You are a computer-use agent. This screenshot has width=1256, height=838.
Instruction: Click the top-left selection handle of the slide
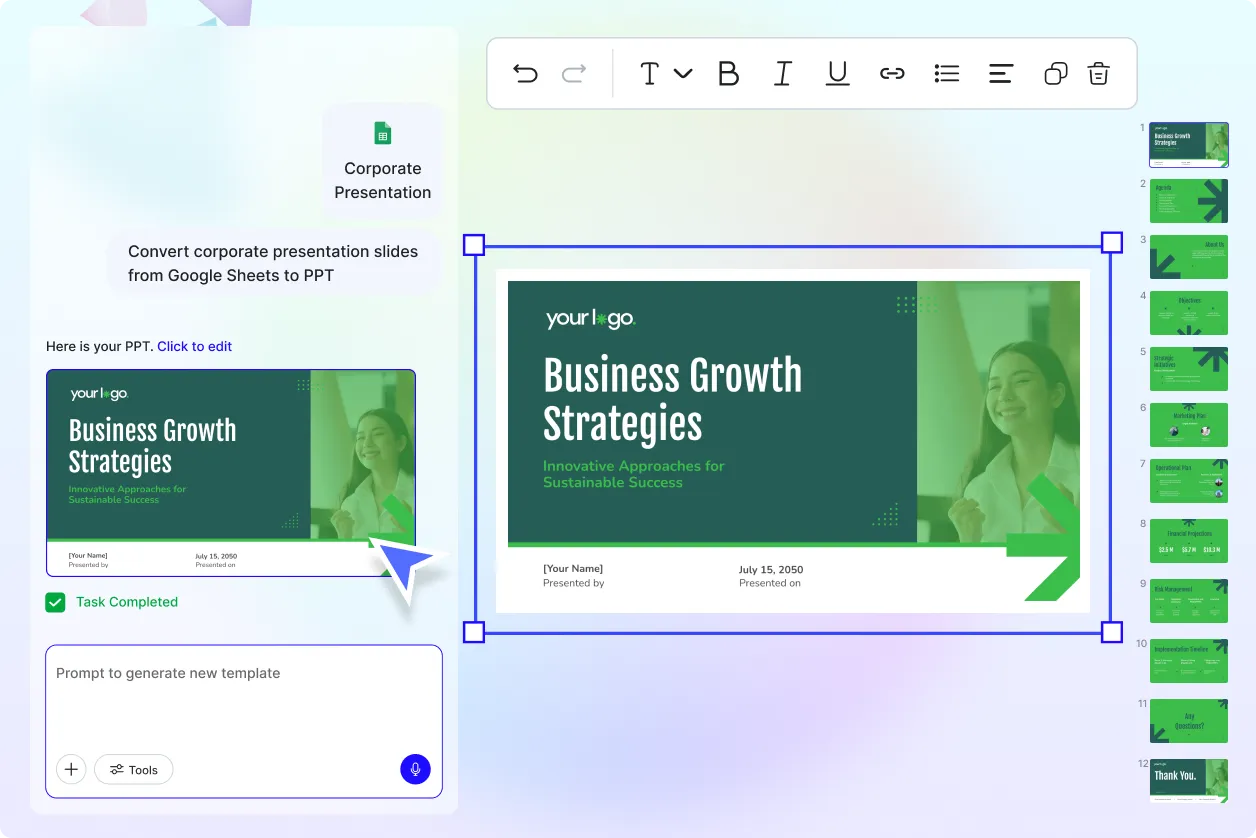tap(474, 245)
